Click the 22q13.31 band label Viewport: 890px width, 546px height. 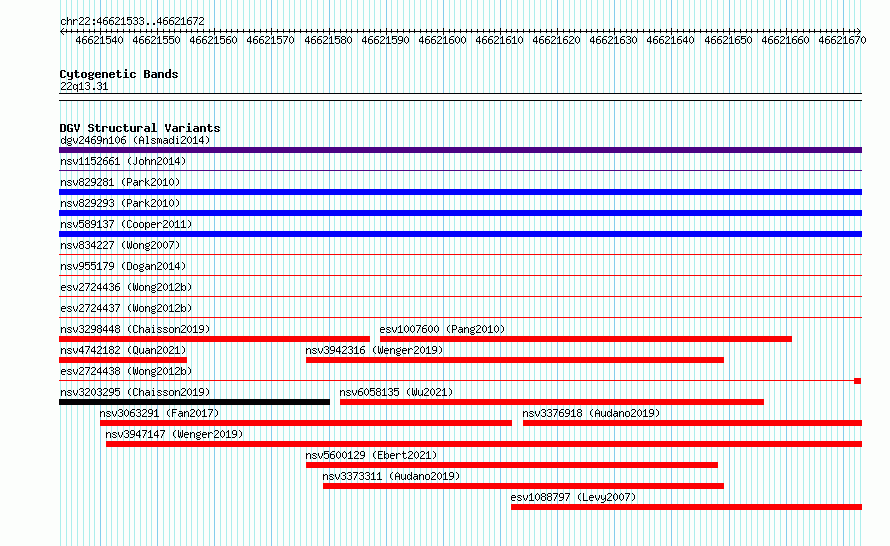(84, 86)
